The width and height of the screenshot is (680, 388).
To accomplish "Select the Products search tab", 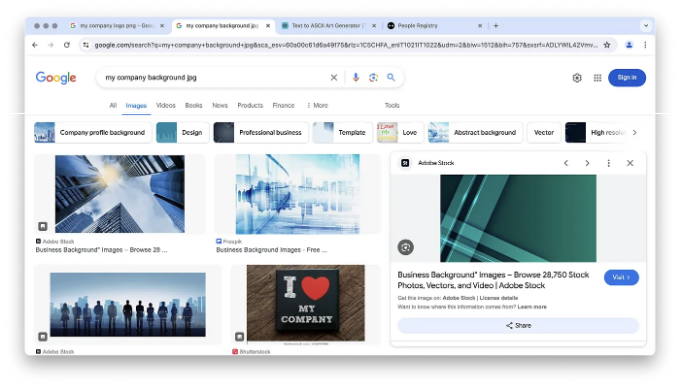I will [250, 105].
